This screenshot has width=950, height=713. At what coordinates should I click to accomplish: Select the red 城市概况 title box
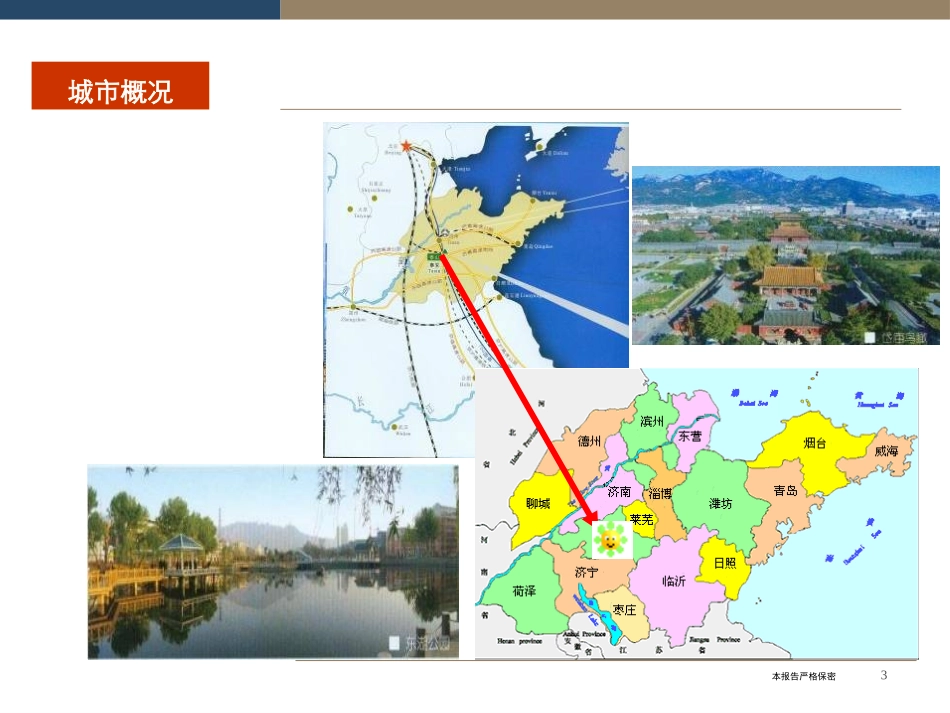click(x=120, y=86)
